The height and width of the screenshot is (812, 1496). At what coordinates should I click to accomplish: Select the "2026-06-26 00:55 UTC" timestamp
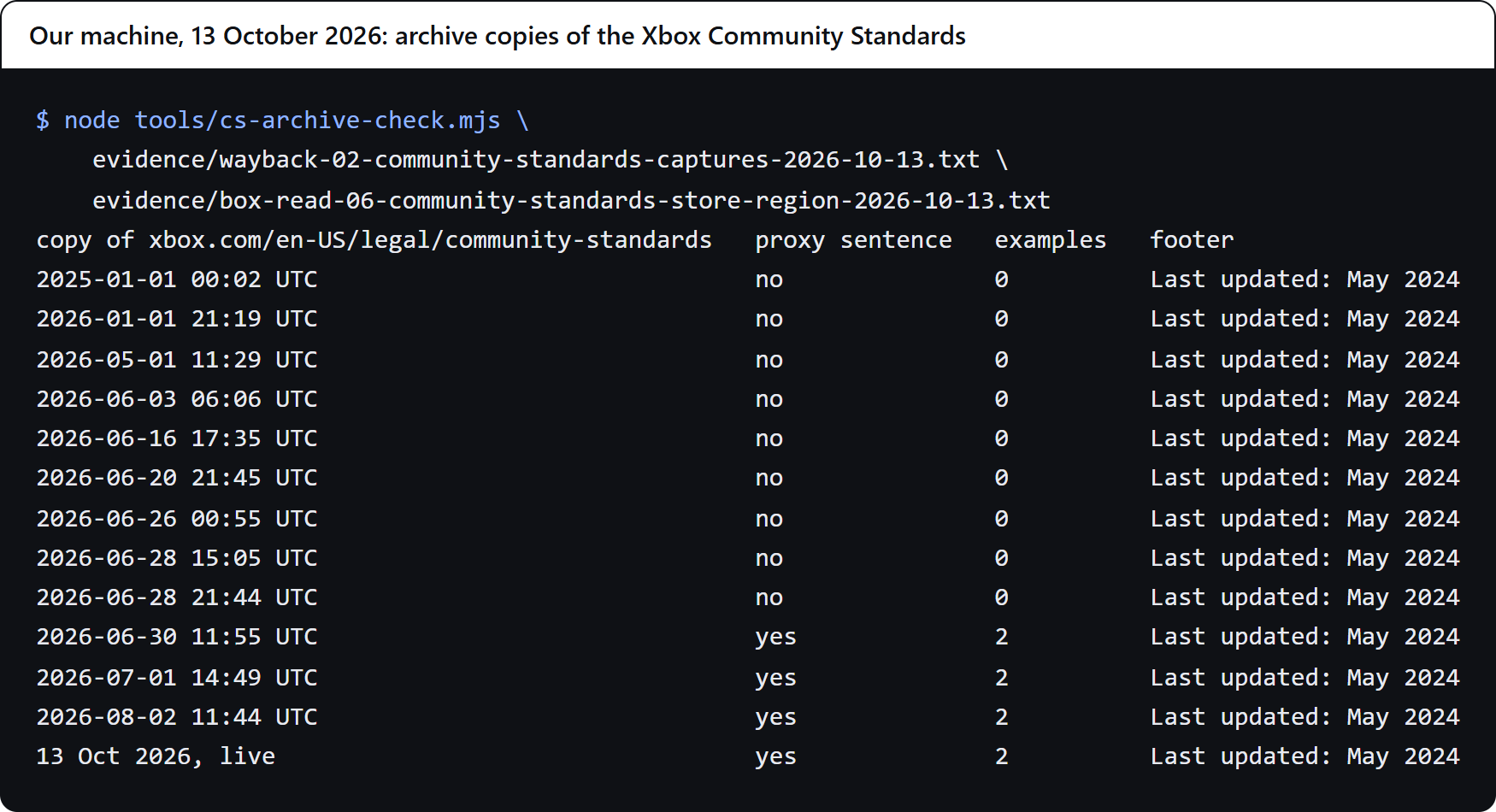click(177, 518)
